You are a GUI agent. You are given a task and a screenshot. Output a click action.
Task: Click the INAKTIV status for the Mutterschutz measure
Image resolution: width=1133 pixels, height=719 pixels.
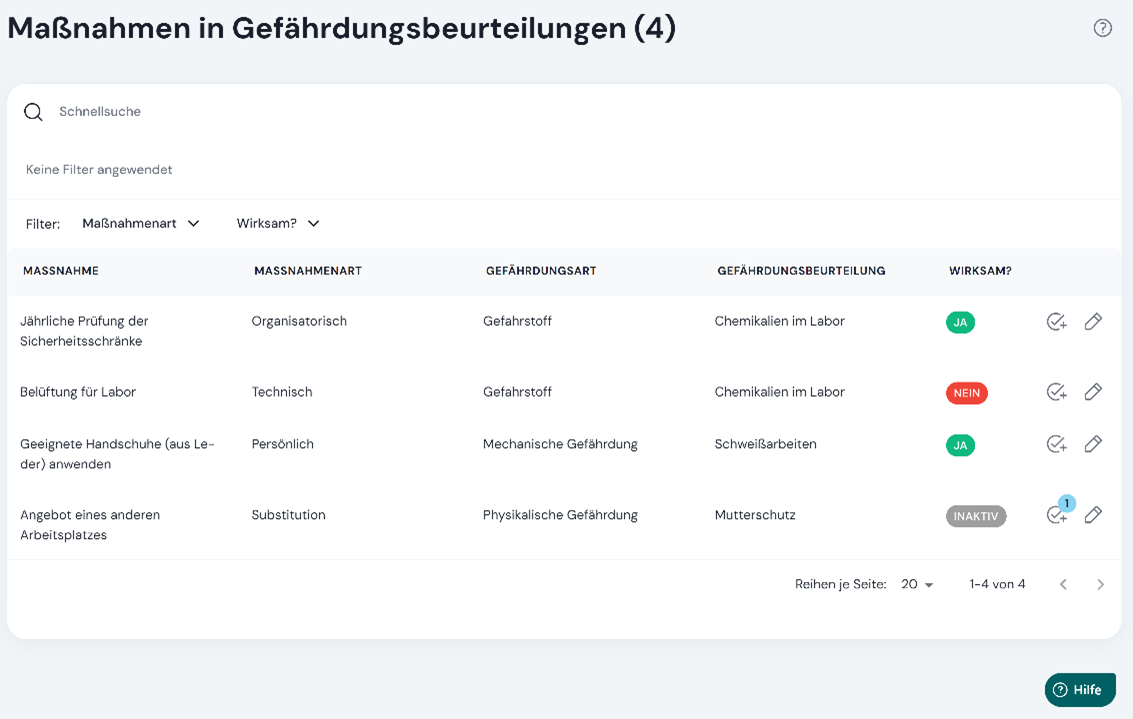click(976, 516)
